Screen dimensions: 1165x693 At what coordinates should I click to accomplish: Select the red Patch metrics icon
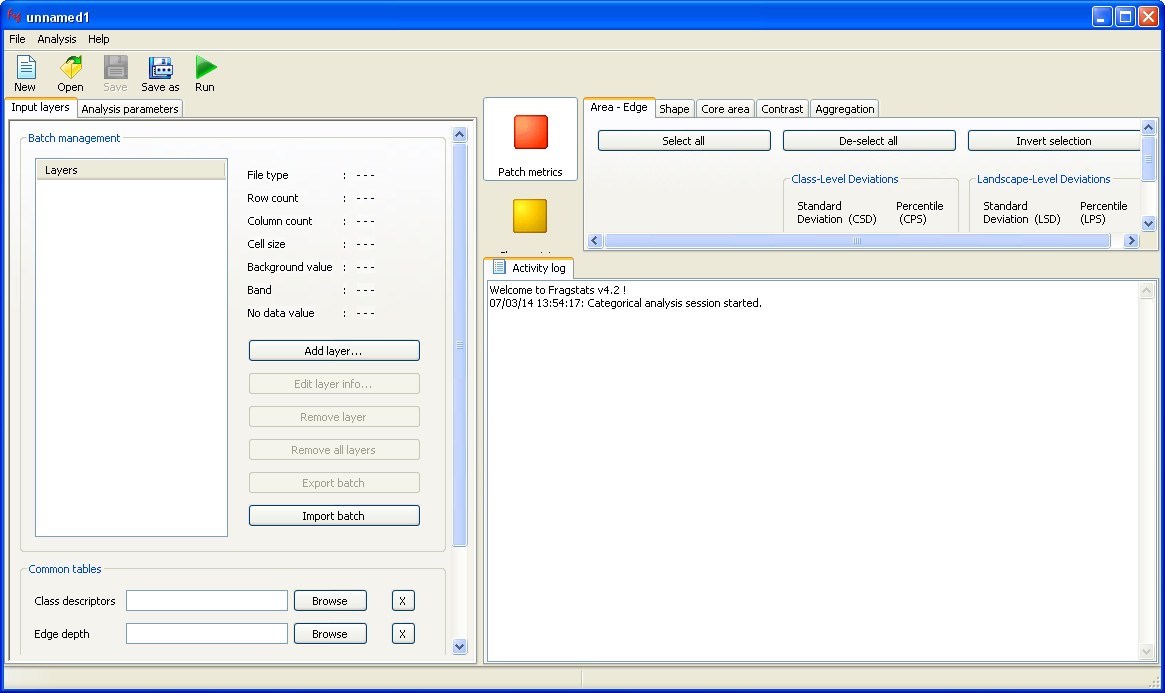pos(530,132)
